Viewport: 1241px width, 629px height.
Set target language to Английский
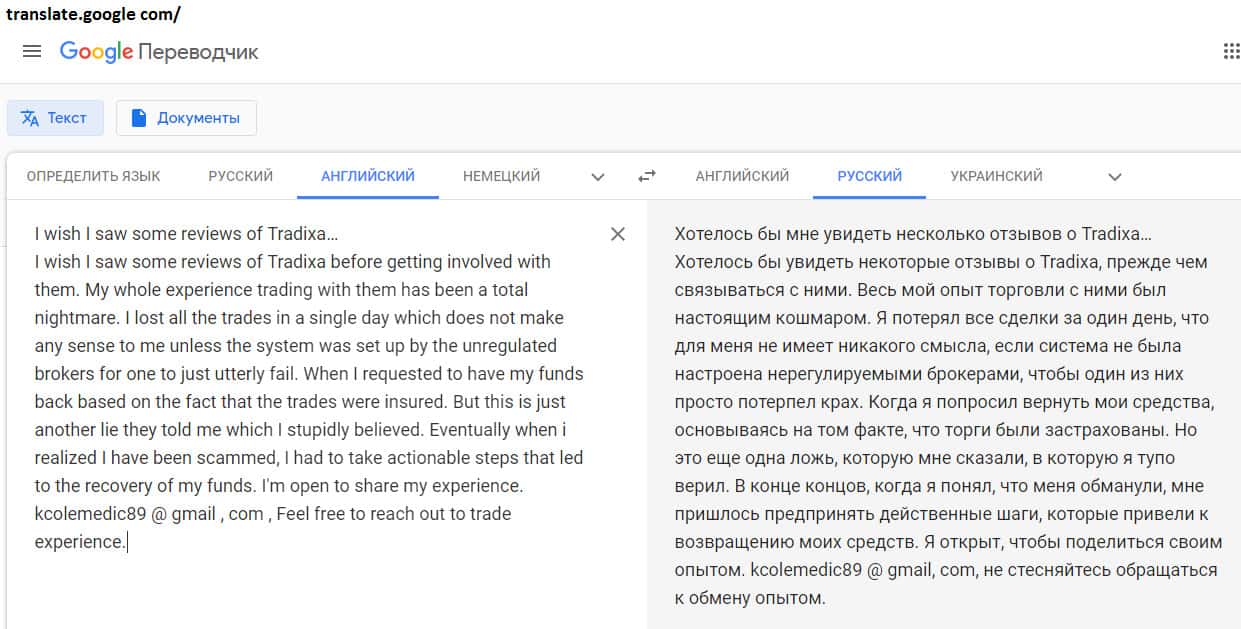click(x=742, y=176)
